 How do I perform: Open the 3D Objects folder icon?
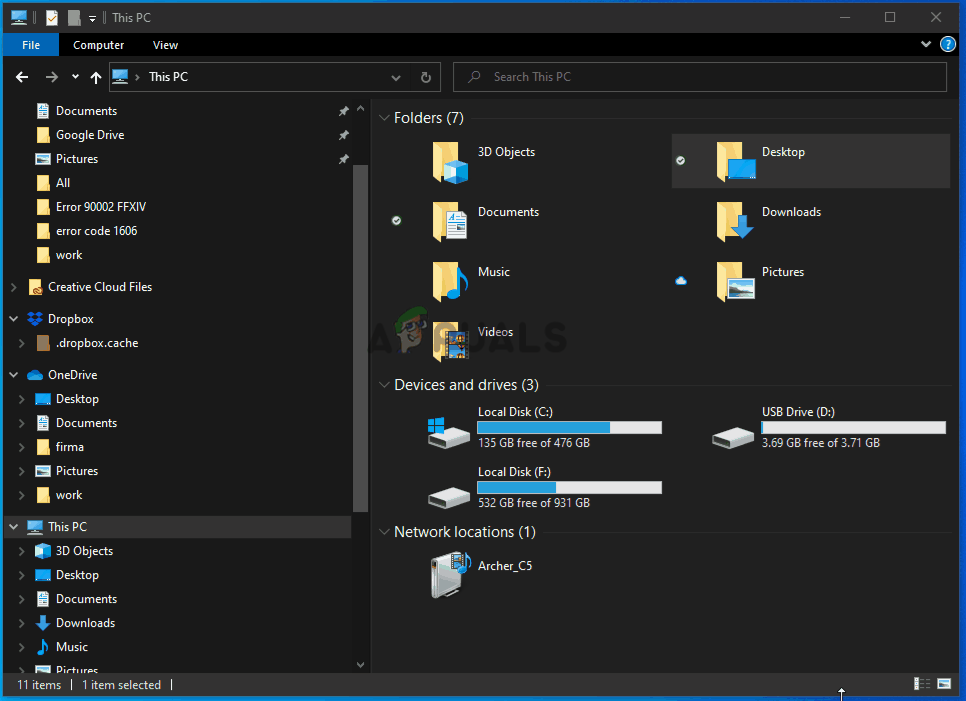pyautogui.click(x=450, y=162)
